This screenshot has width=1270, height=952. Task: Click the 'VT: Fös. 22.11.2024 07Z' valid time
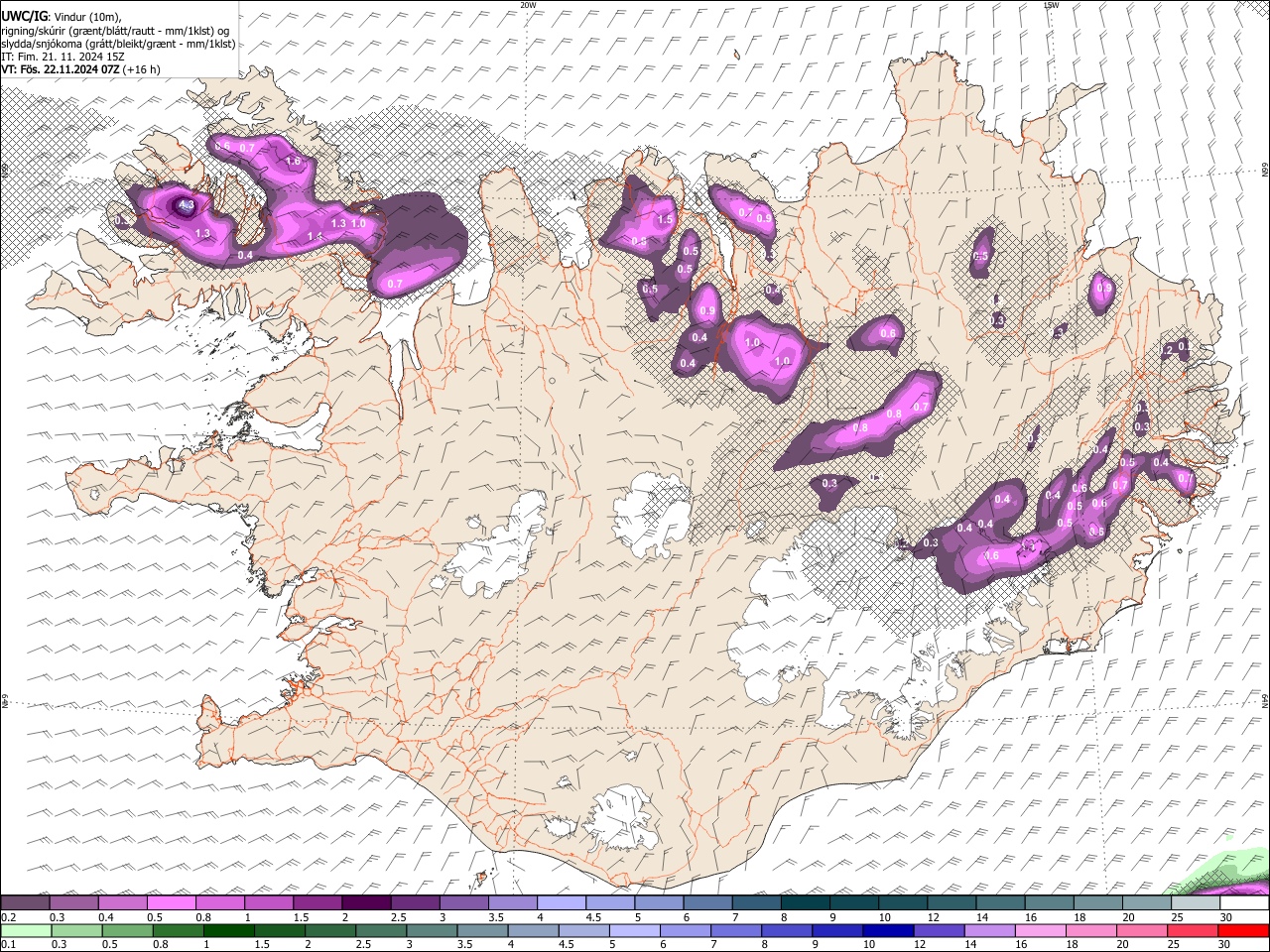(x=61, y=69)
